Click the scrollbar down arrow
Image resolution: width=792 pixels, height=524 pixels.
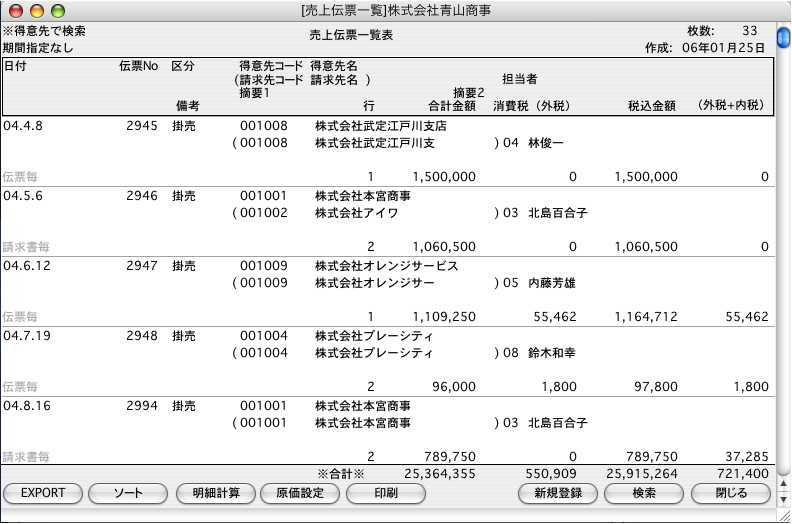point(783,498)
